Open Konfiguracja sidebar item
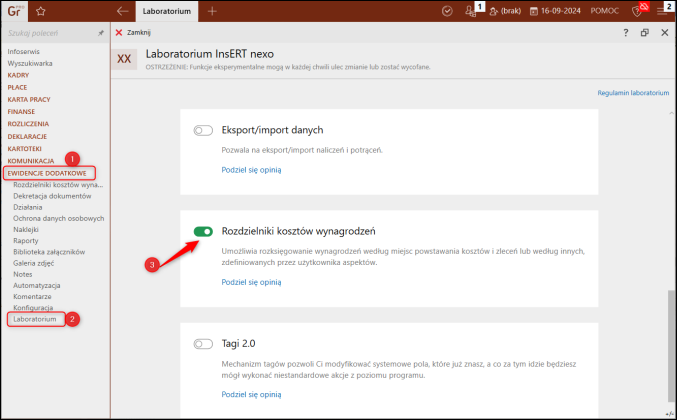 pyautogui.click(x=33, y=308)
